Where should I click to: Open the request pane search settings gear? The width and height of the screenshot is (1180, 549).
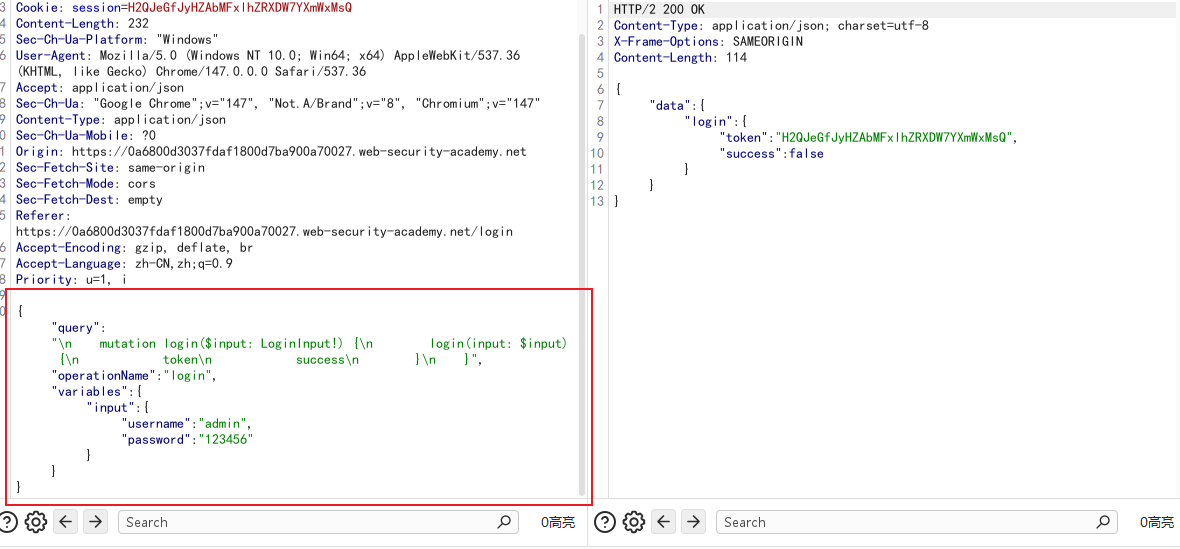click(35, 522)
